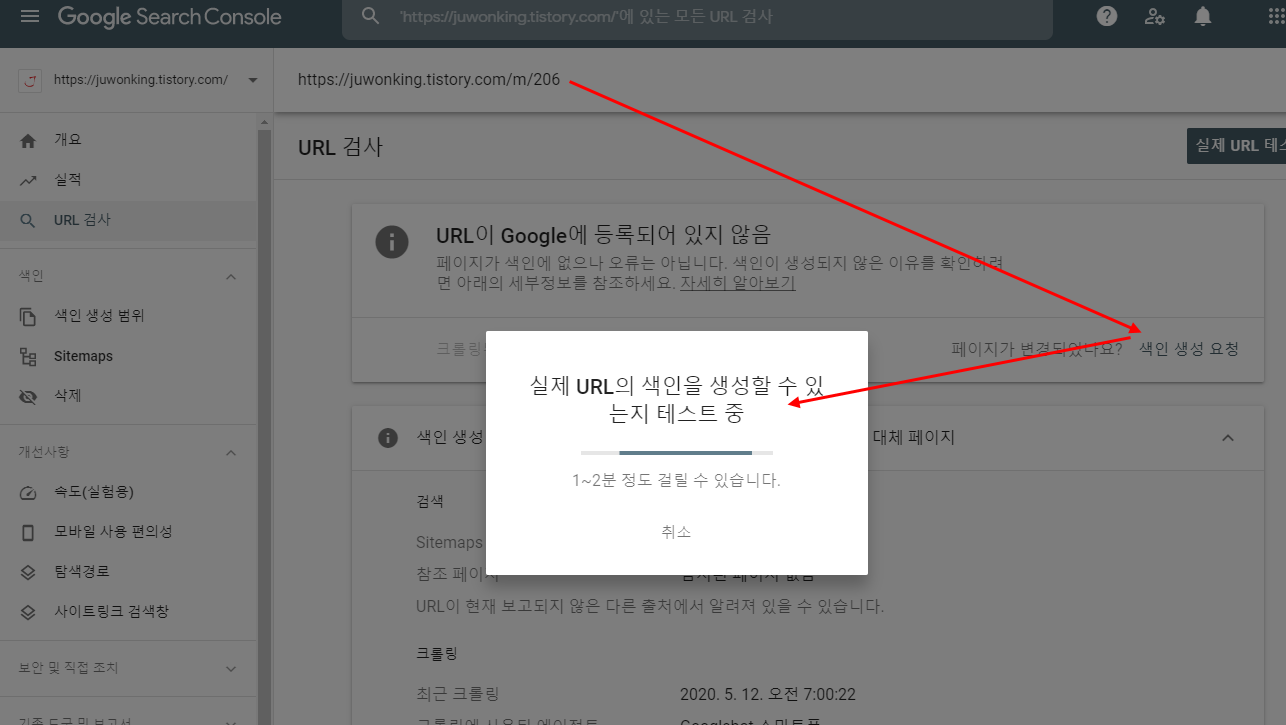Viewport: 1286px width, 725px height.
Task: Click the crawl date 2020. 5. 12. 오전 7:00:22
Action: (x=768, y=694)
